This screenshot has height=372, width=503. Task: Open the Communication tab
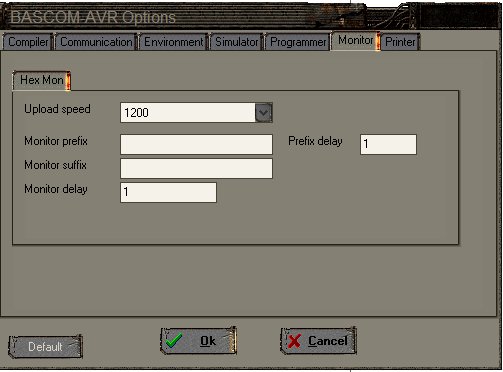[96, 42]
